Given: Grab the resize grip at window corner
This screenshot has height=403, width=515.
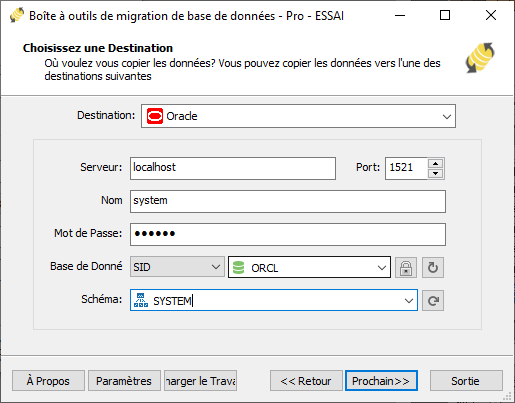Looking at the screenshot, I should pyautogui.click(x=507, y=396).
